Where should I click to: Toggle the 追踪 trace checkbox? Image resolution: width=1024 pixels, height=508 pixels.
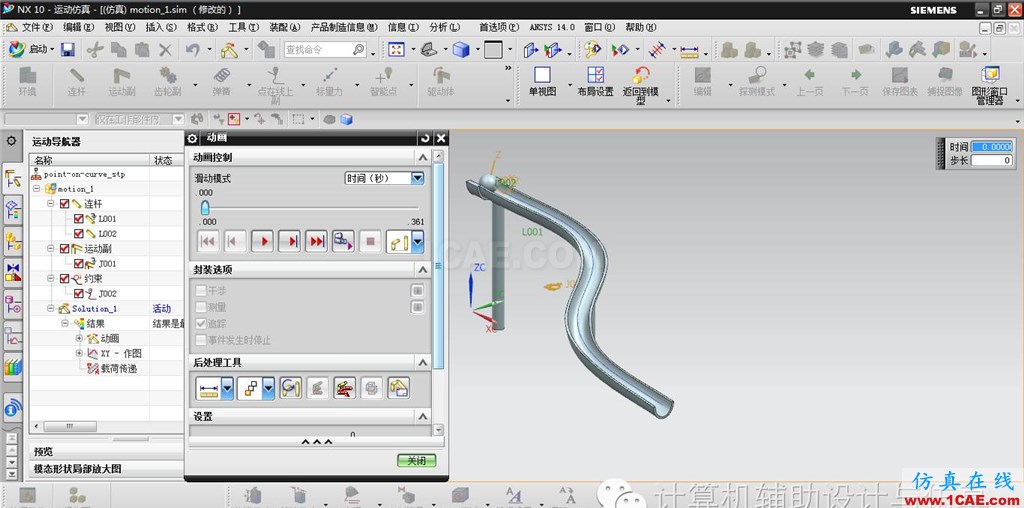point(201,324)
